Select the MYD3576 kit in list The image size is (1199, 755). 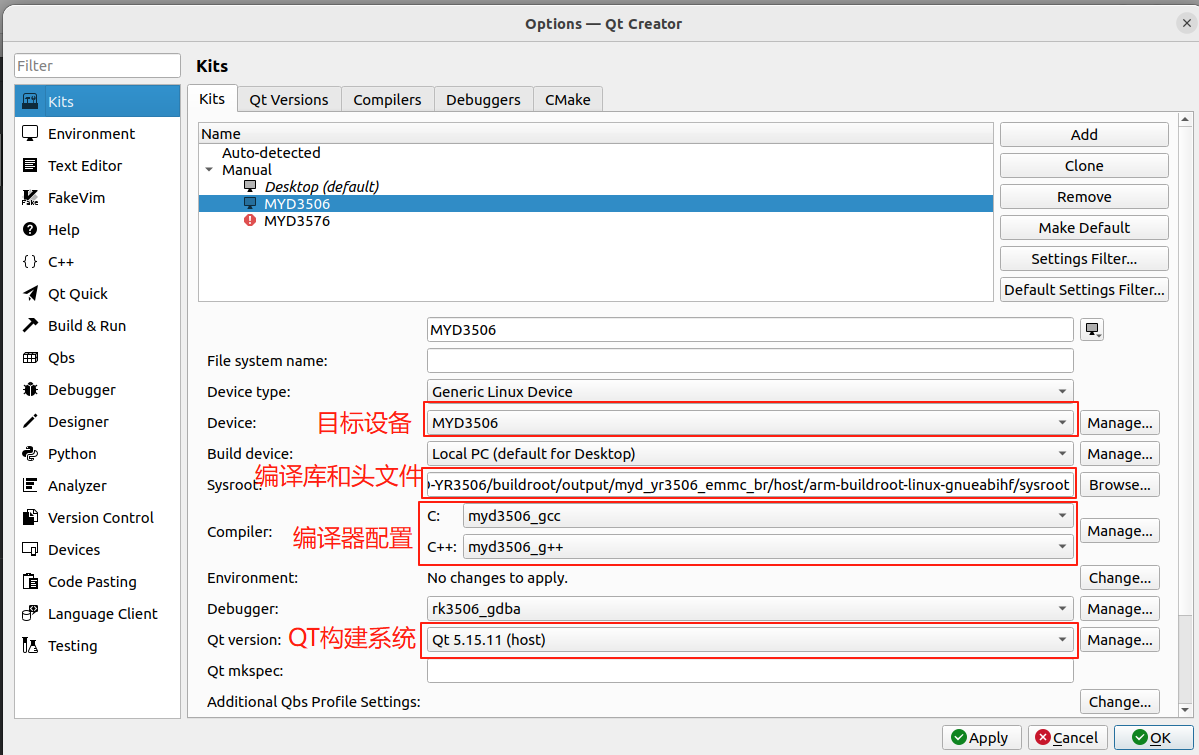click(596, 221)
